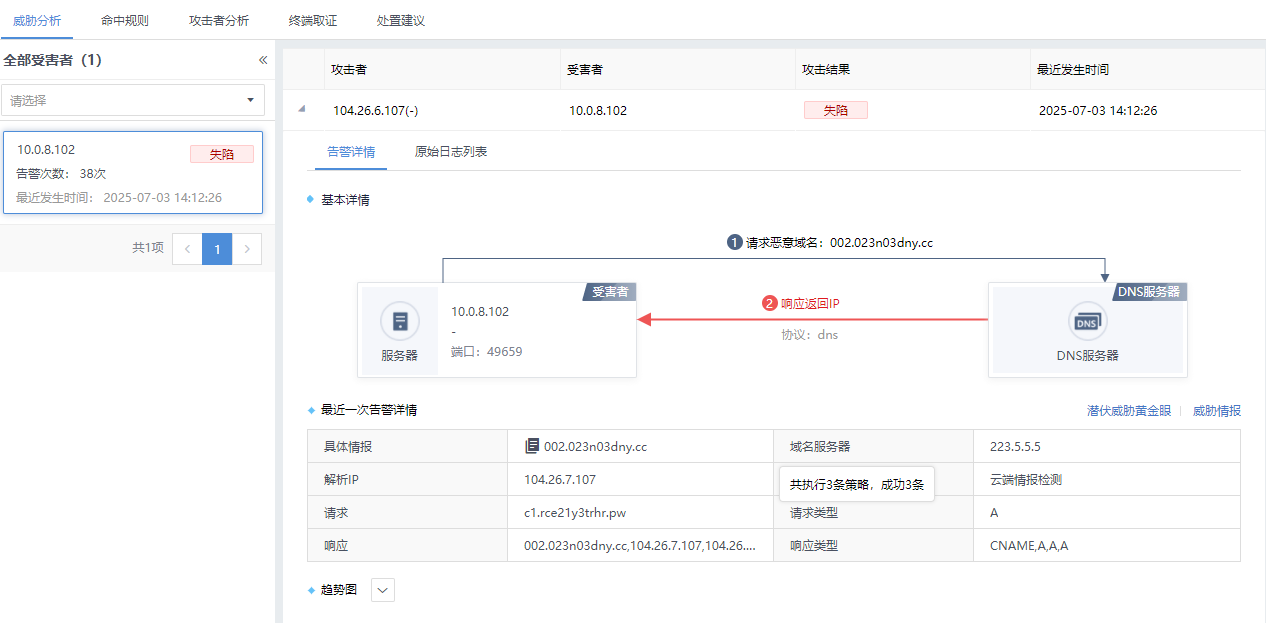Open the 潜伏威胁黄金眼 link
1266x623 pixels.
(x=1129, y=410)
